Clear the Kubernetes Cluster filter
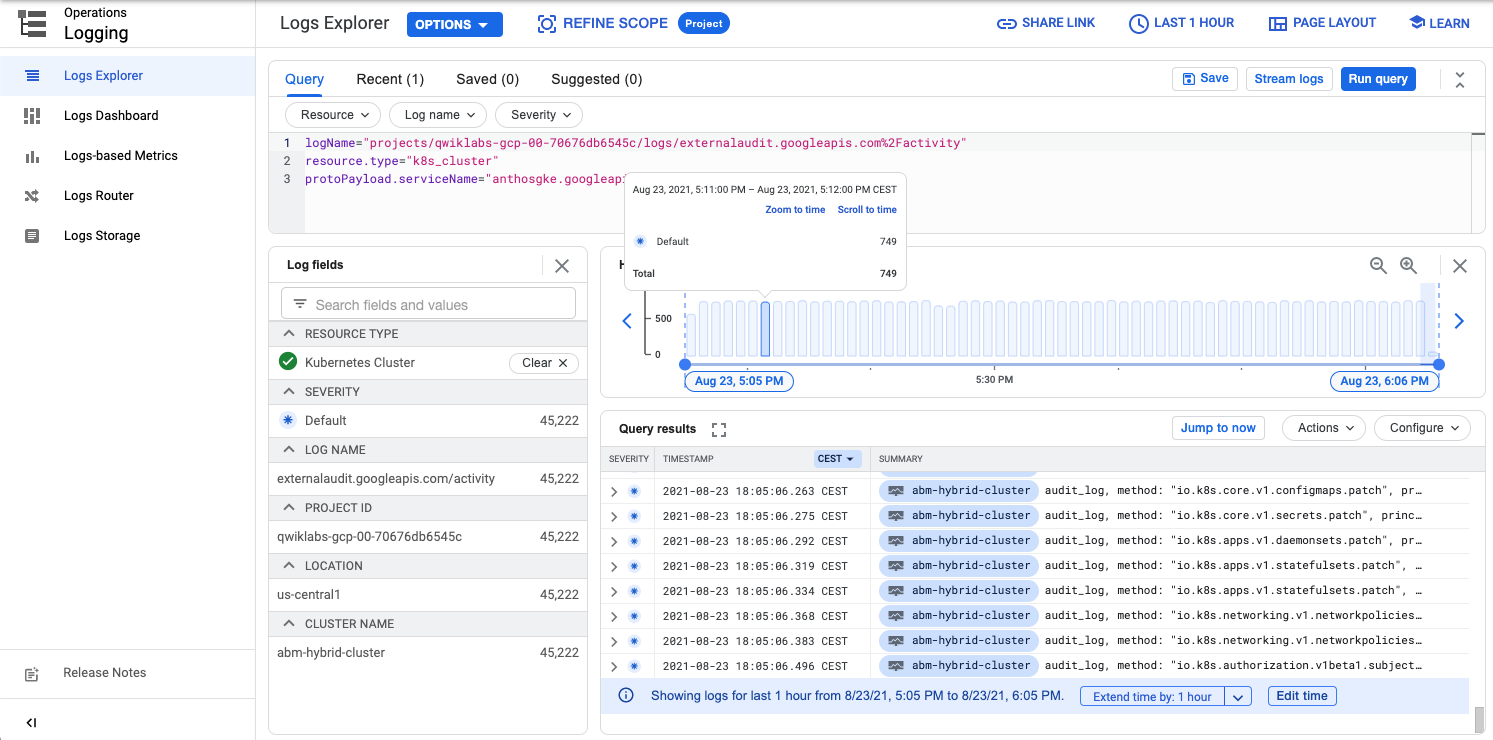This screenshot has width=1493, height=740. click(544, 363)
